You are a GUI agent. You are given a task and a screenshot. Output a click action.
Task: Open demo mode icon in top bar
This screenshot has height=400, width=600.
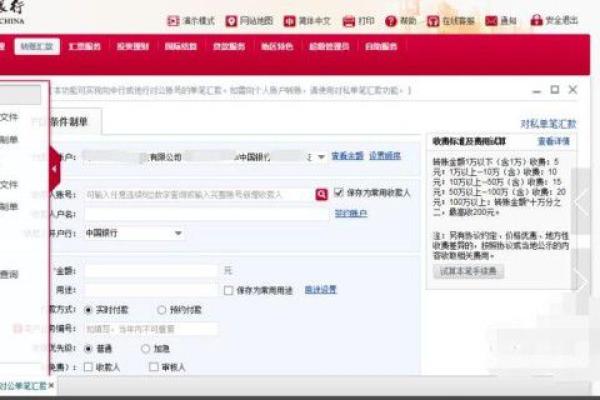(x=173, y=21)
